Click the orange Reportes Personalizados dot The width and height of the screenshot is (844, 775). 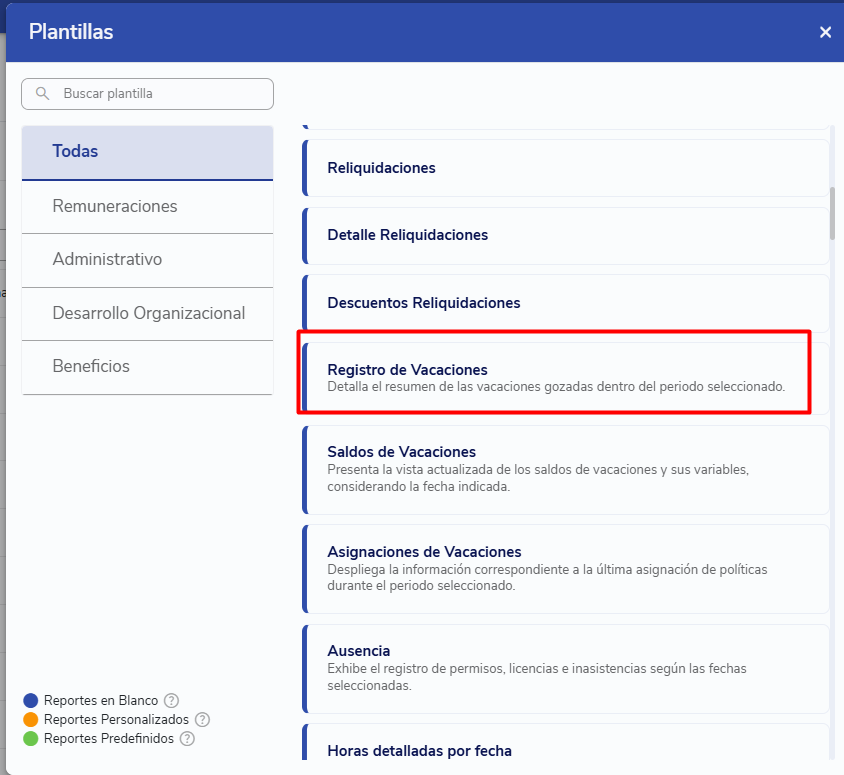pos(31,720)
